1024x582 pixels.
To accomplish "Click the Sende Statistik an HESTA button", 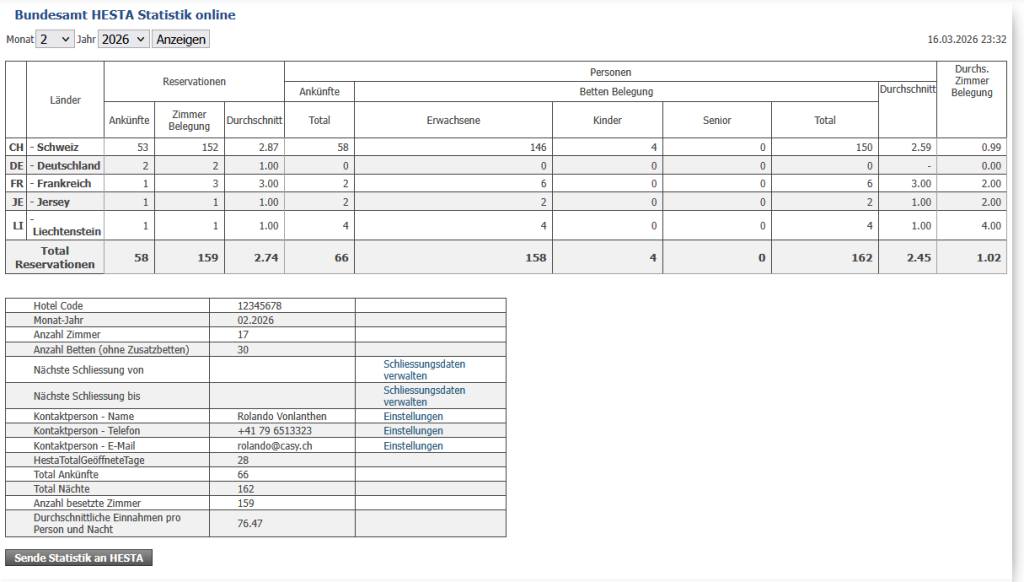I will coord(79,558).
